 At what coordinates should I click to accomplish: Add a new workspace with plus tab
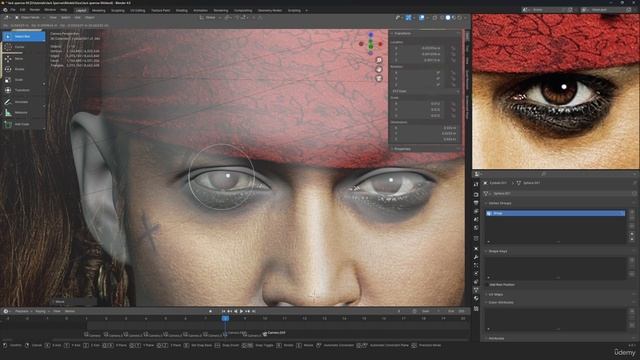pyautogui.click(x=307, y=11)
